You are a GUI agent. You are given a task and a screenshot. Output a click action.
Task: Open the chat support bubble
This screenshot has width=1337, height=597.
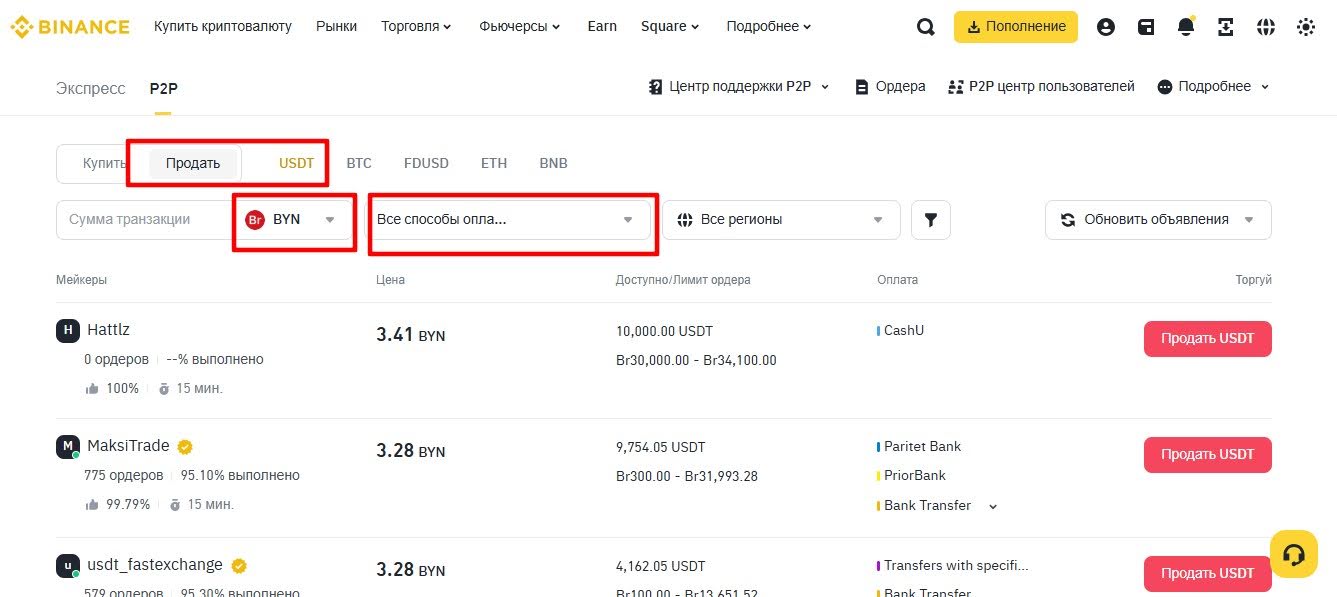pos(1294,553)
